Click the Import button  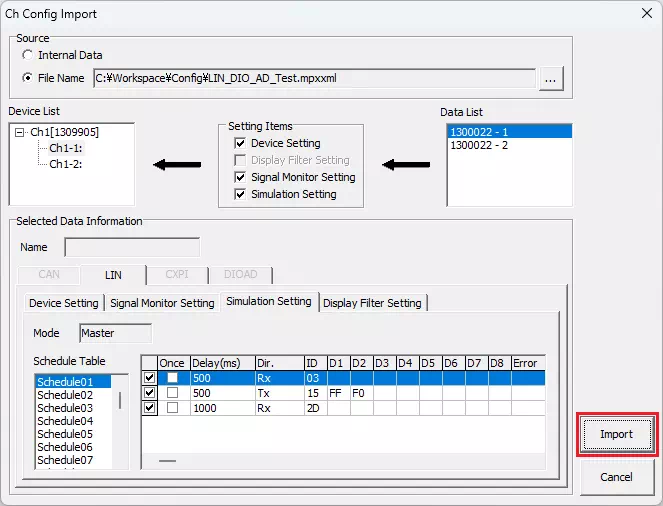tap(617, 434)
